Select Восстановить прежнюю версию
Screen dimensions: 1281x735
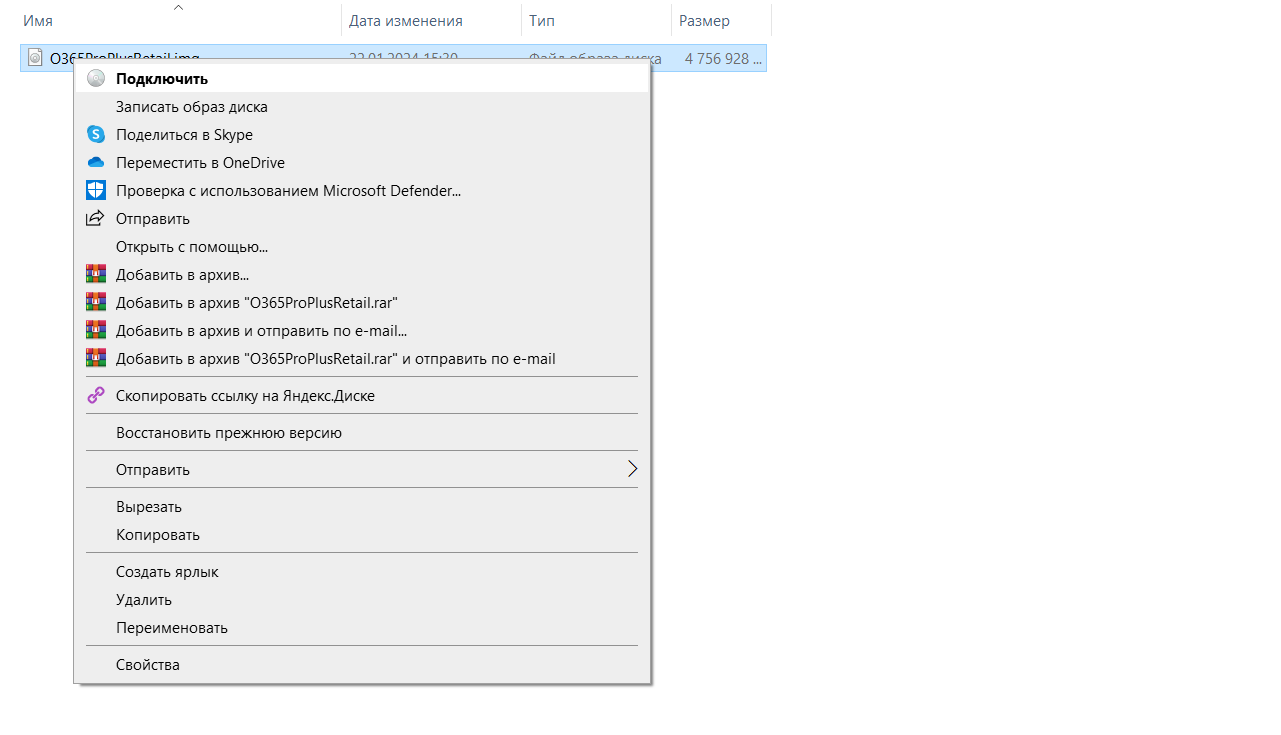229,433
